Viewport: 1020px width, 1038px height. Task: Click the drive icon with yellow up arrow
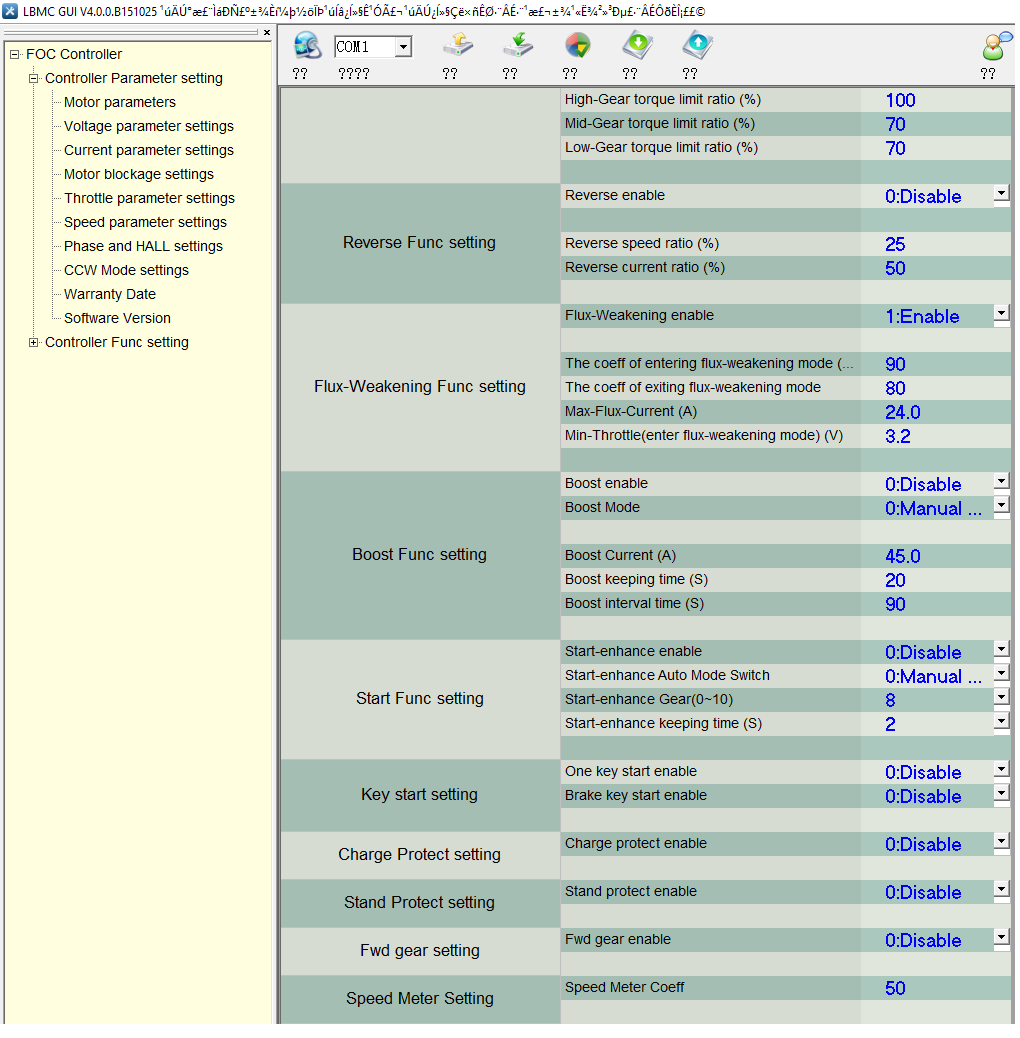pos(457,46)
